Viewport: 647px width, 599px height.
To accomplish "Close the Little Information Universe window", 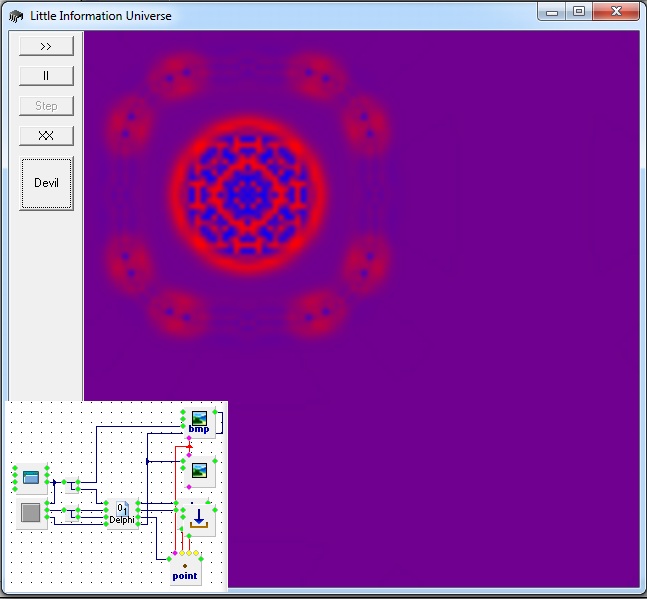I will click(x=615, y=12).
